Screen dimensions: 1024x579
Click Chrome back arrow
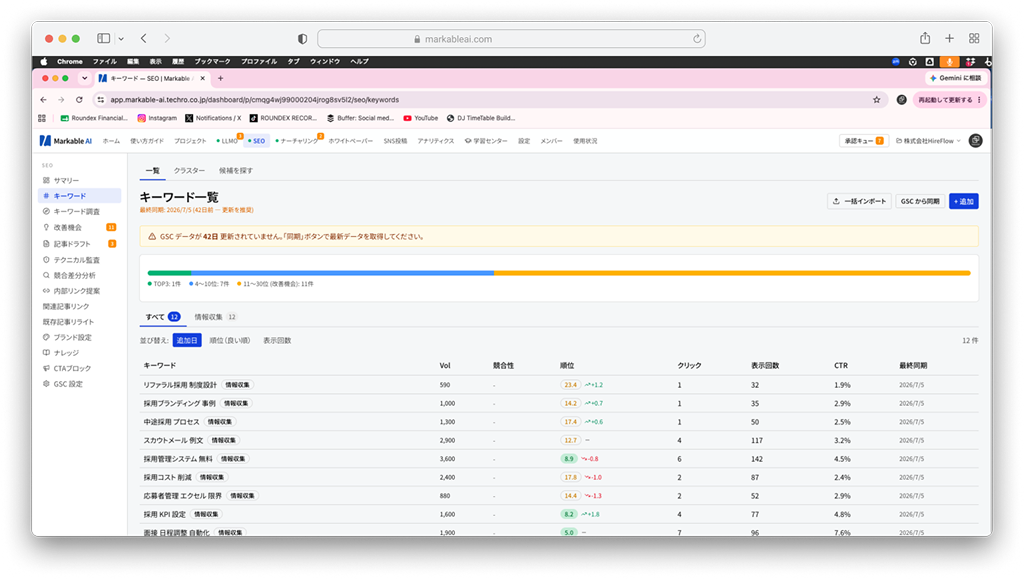[44, 100]
